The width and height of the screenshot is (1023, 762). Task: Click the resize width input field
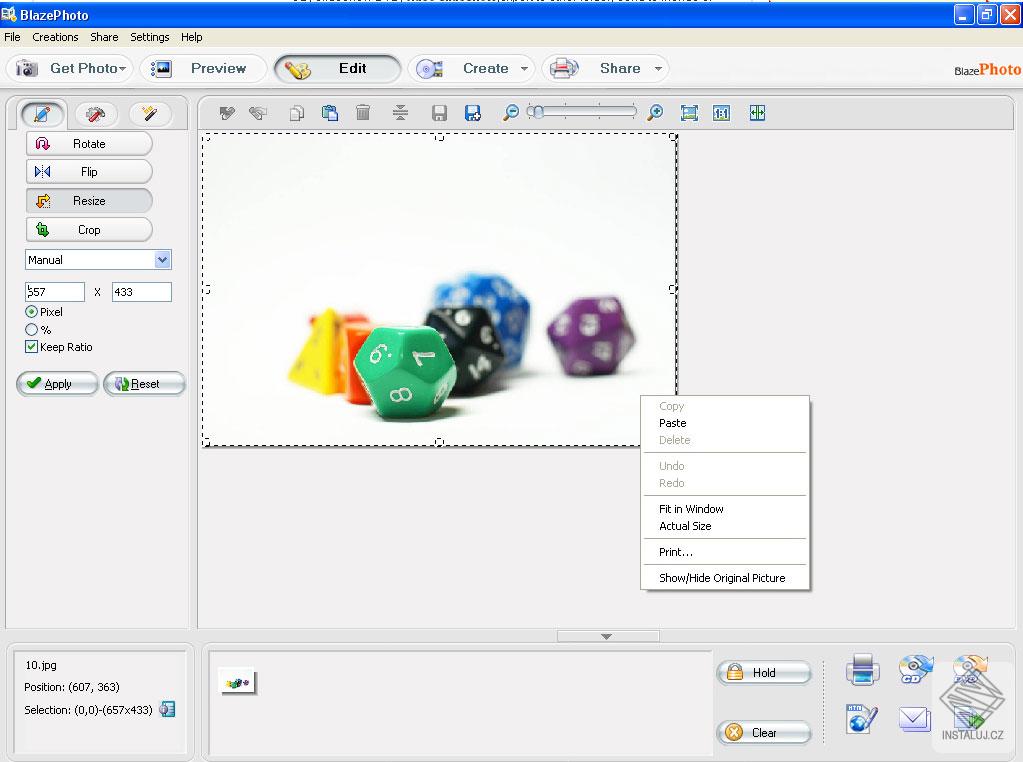pos(55,292)
